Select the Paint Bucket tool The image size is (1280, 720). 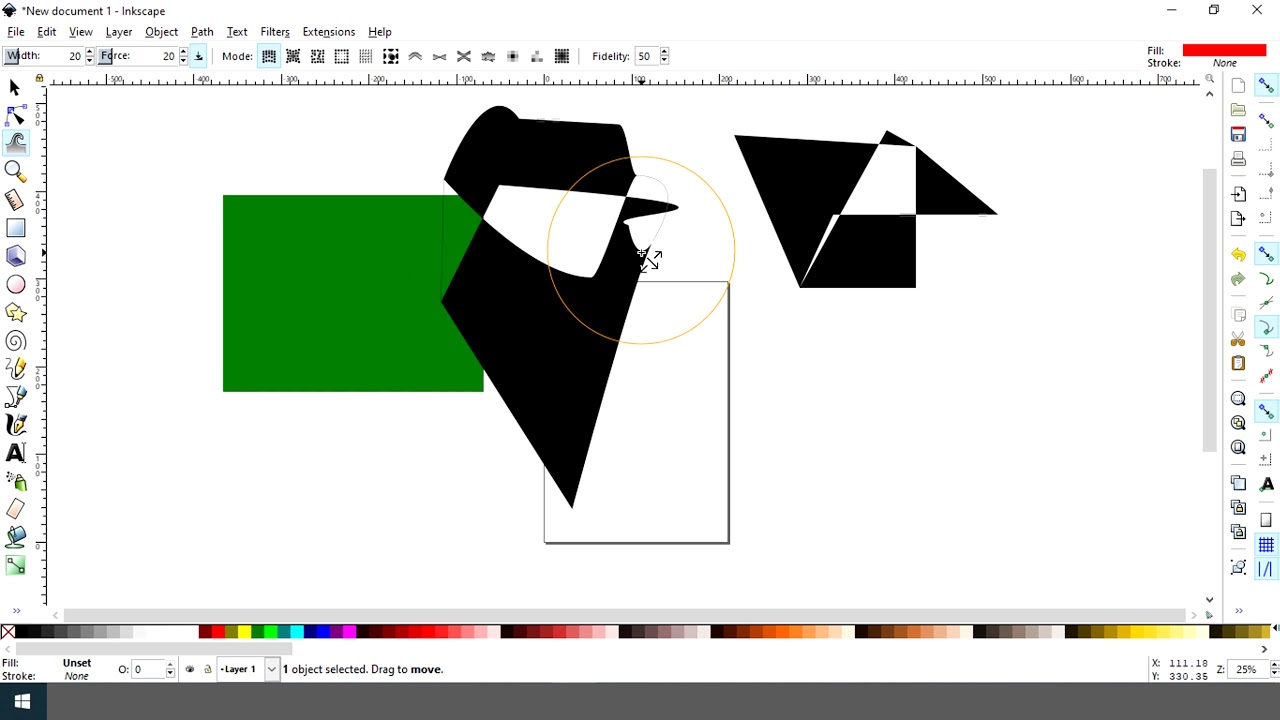click(15, 537)
